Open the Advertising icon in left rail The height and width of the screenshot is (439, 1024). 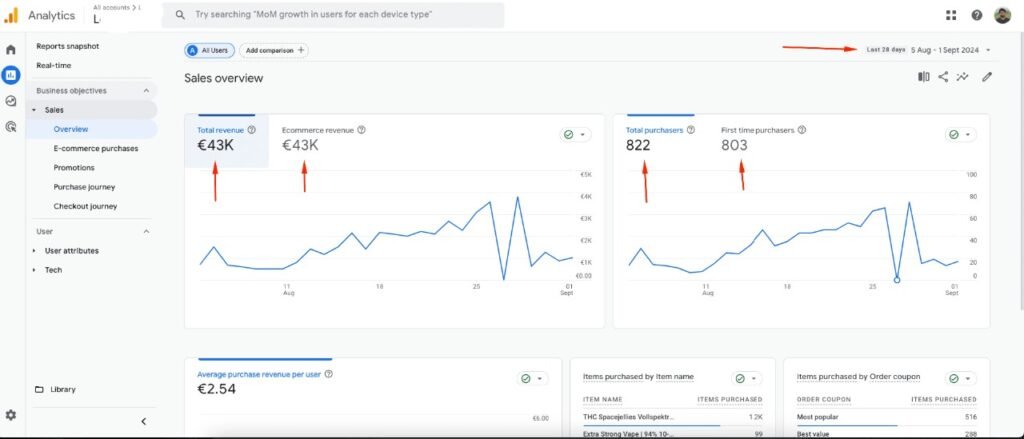(11, 127)
